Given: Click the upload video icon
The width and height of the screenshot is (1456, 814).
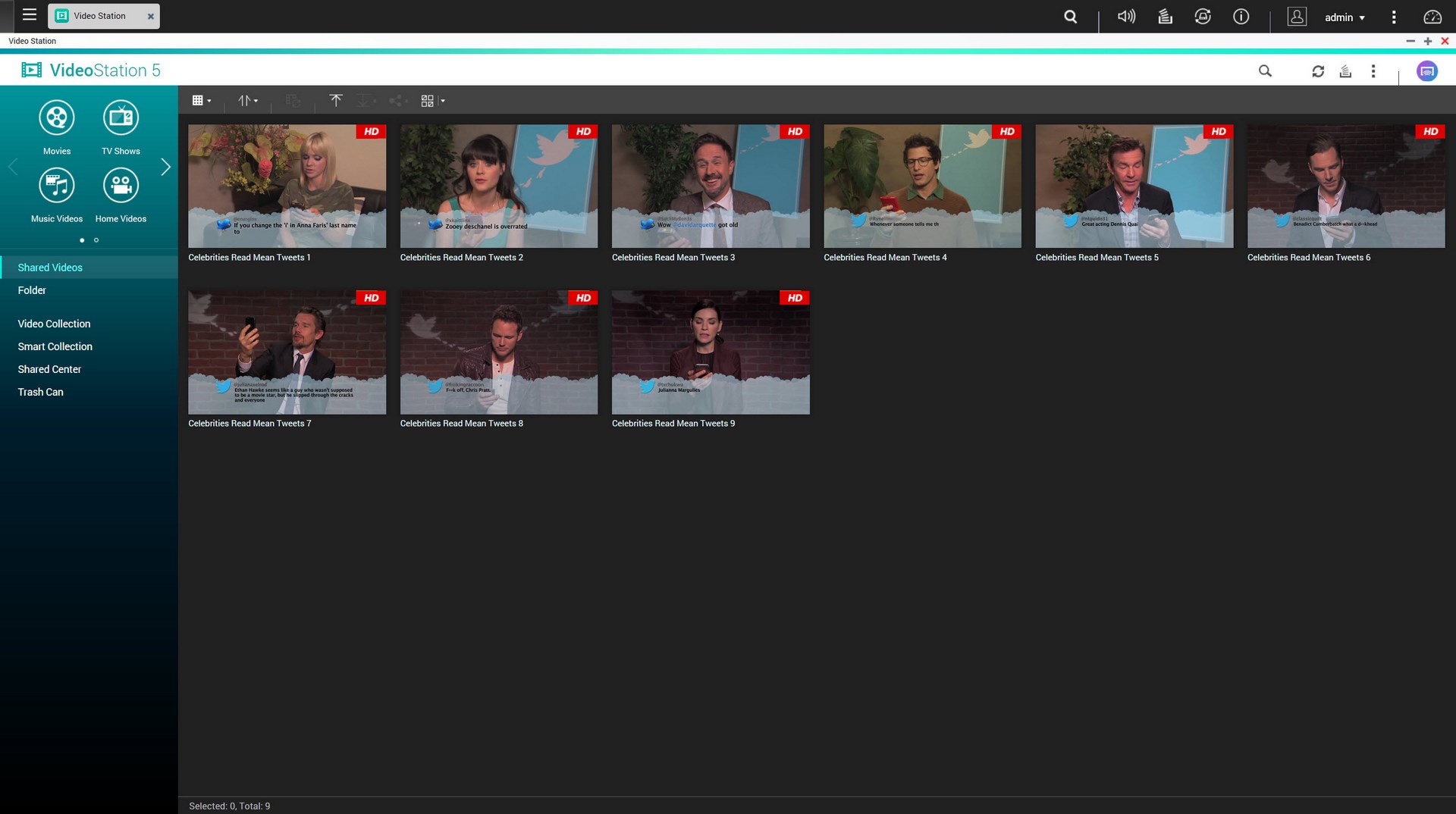Looking at the screenshot, I should click(336, 100).
